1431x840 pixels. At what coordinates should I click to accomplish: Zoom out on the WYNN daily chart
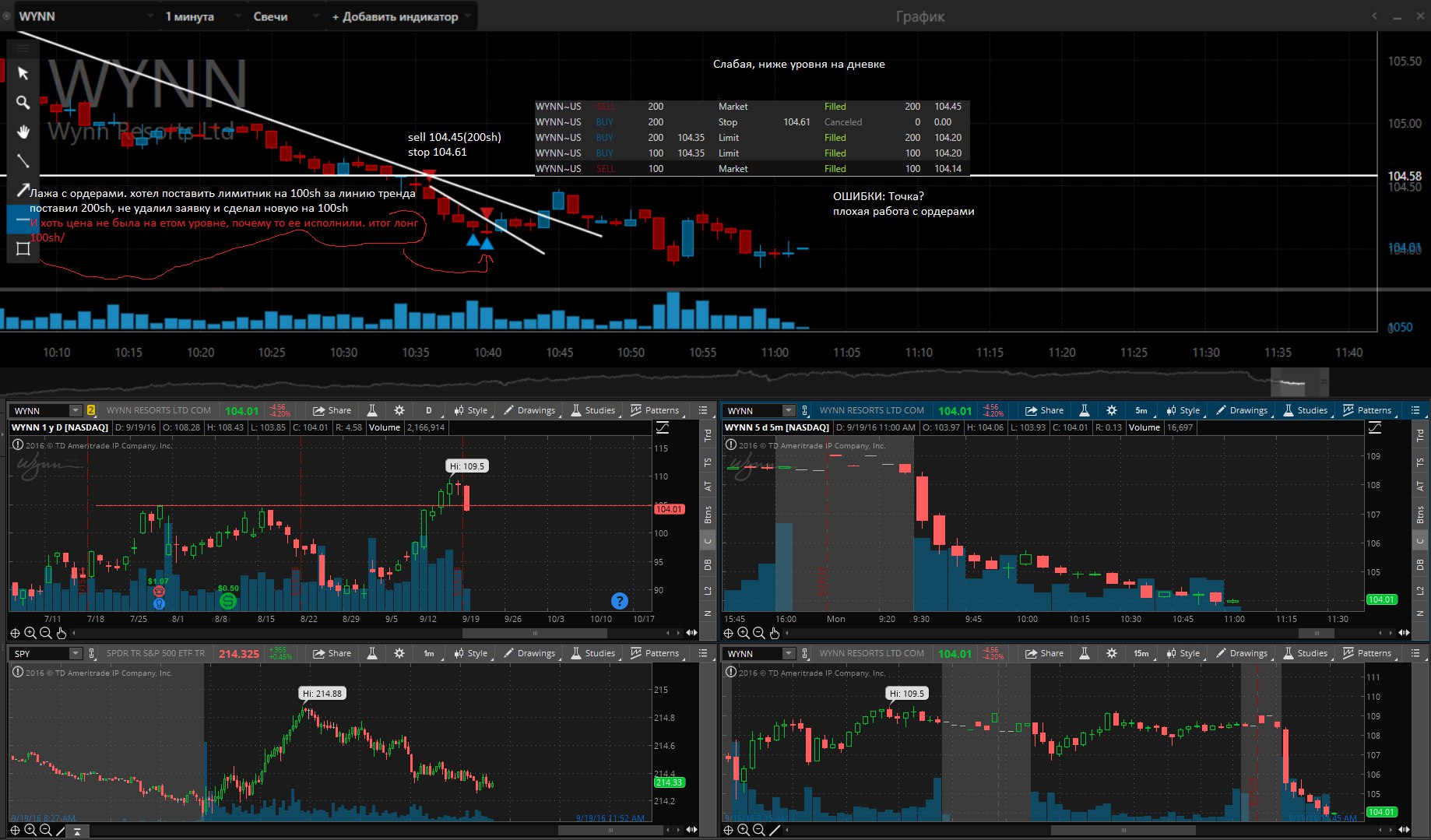pyautogui.click(x=46, y=633)
